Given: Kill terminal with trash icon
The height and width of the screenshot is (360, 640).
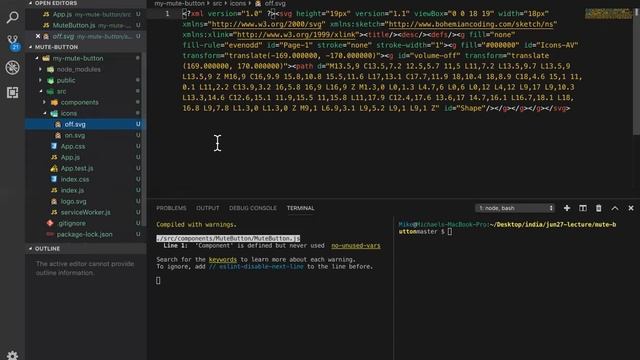Looking at the screenshot, I should click(x=598, y=208).
